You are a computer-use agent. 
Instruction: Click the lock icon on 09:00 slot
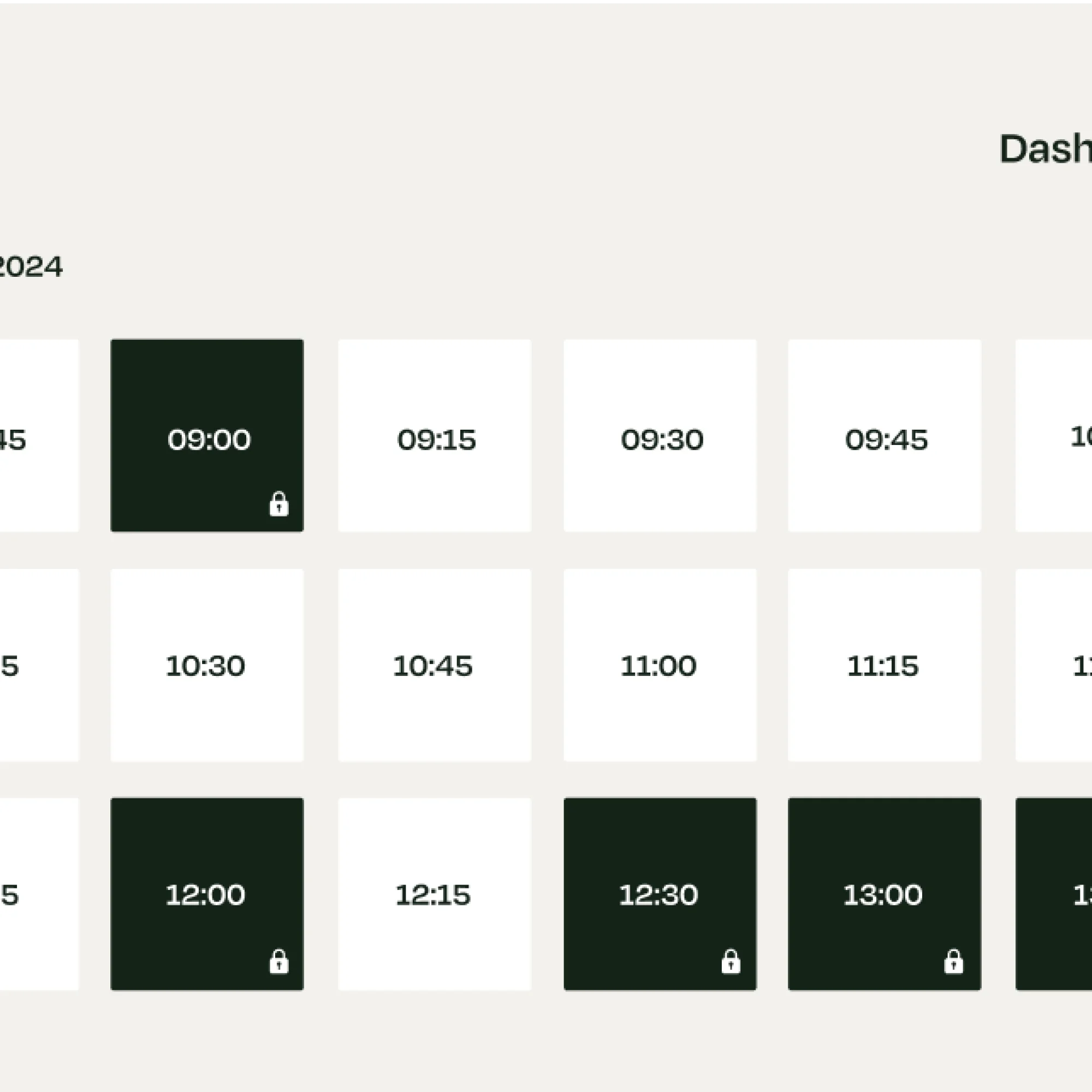point(278,504)
